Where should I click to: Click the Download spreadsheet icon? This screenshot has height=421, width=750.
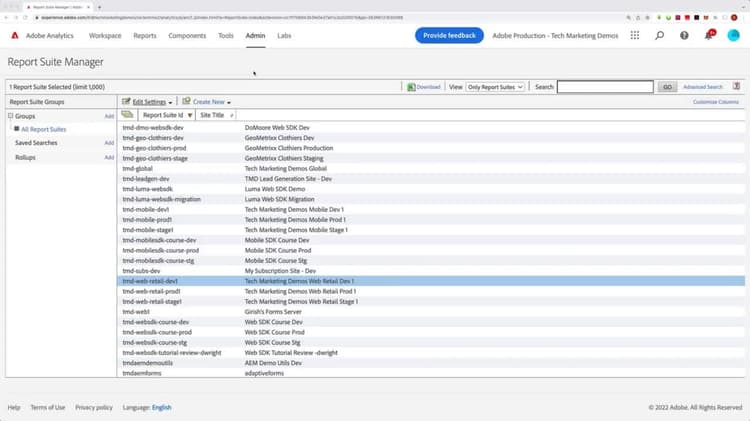coord(408,87)
